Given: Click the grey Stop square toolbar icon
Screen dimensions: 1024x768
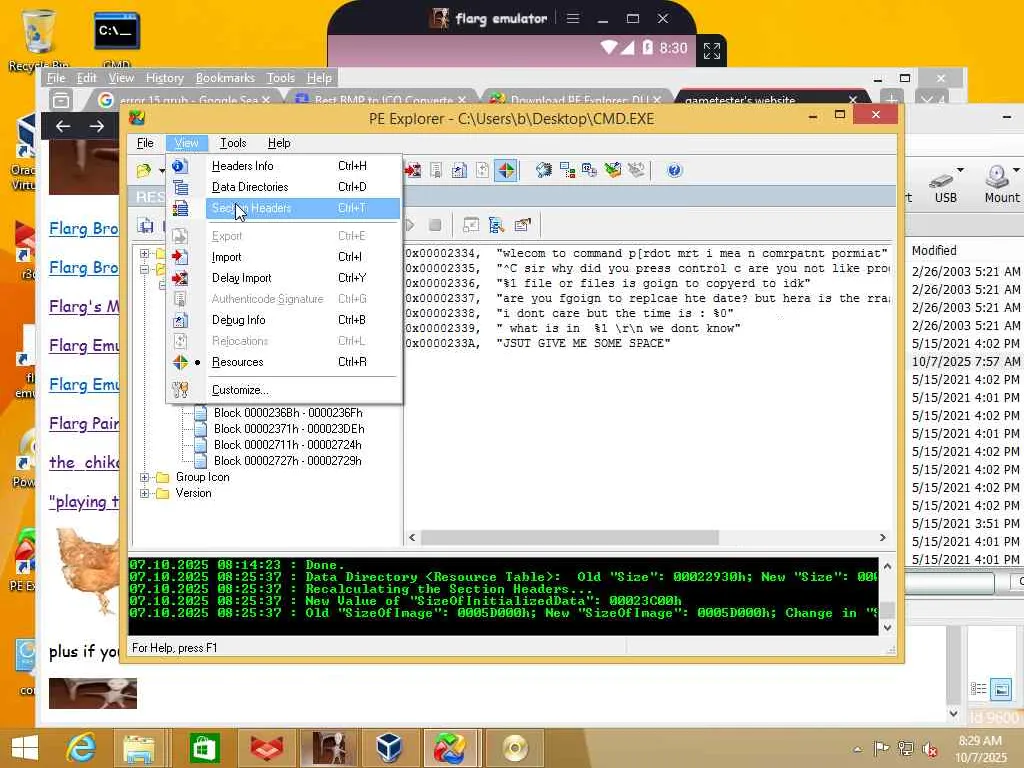Looking at the screenshot, I should click(x=435, y=225).
